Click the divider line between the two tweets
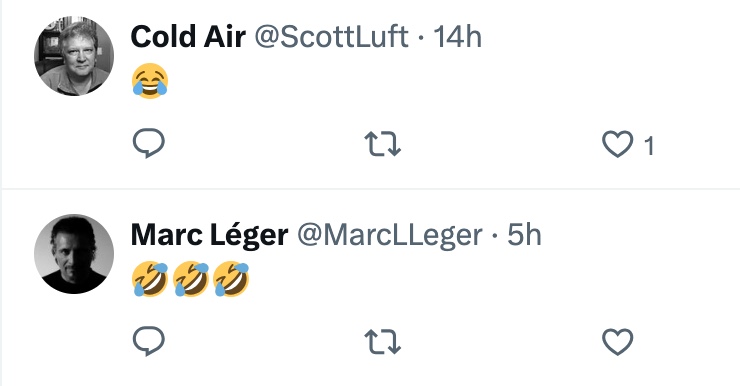740x386 pixels. coord(370,189)
